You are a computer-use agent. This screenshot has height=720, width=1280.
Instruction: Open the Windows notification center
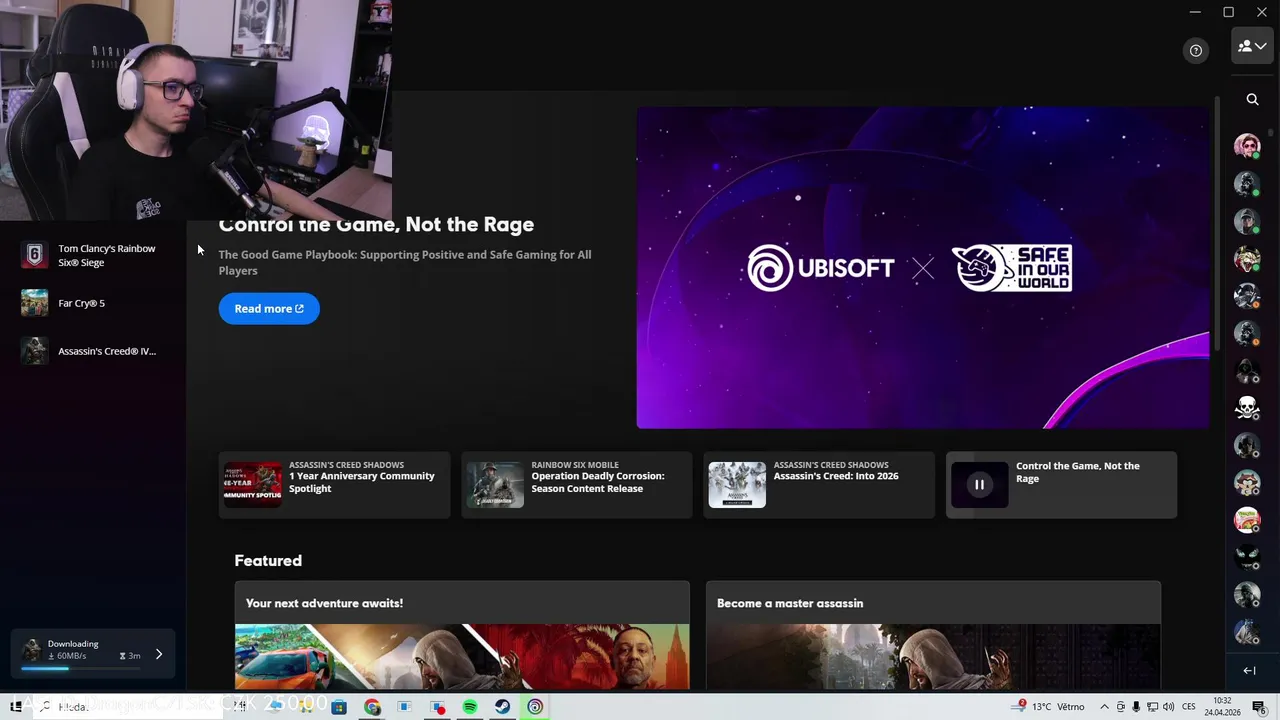point(1259,707)
